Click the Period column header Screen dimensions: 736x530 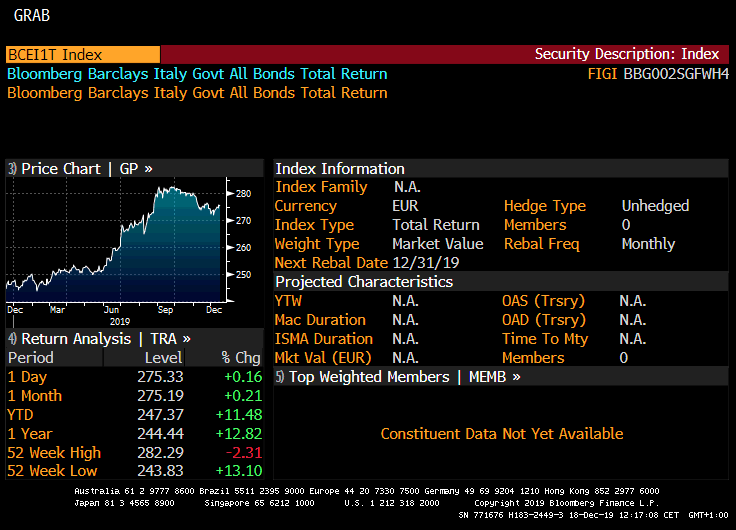[31, 358]
